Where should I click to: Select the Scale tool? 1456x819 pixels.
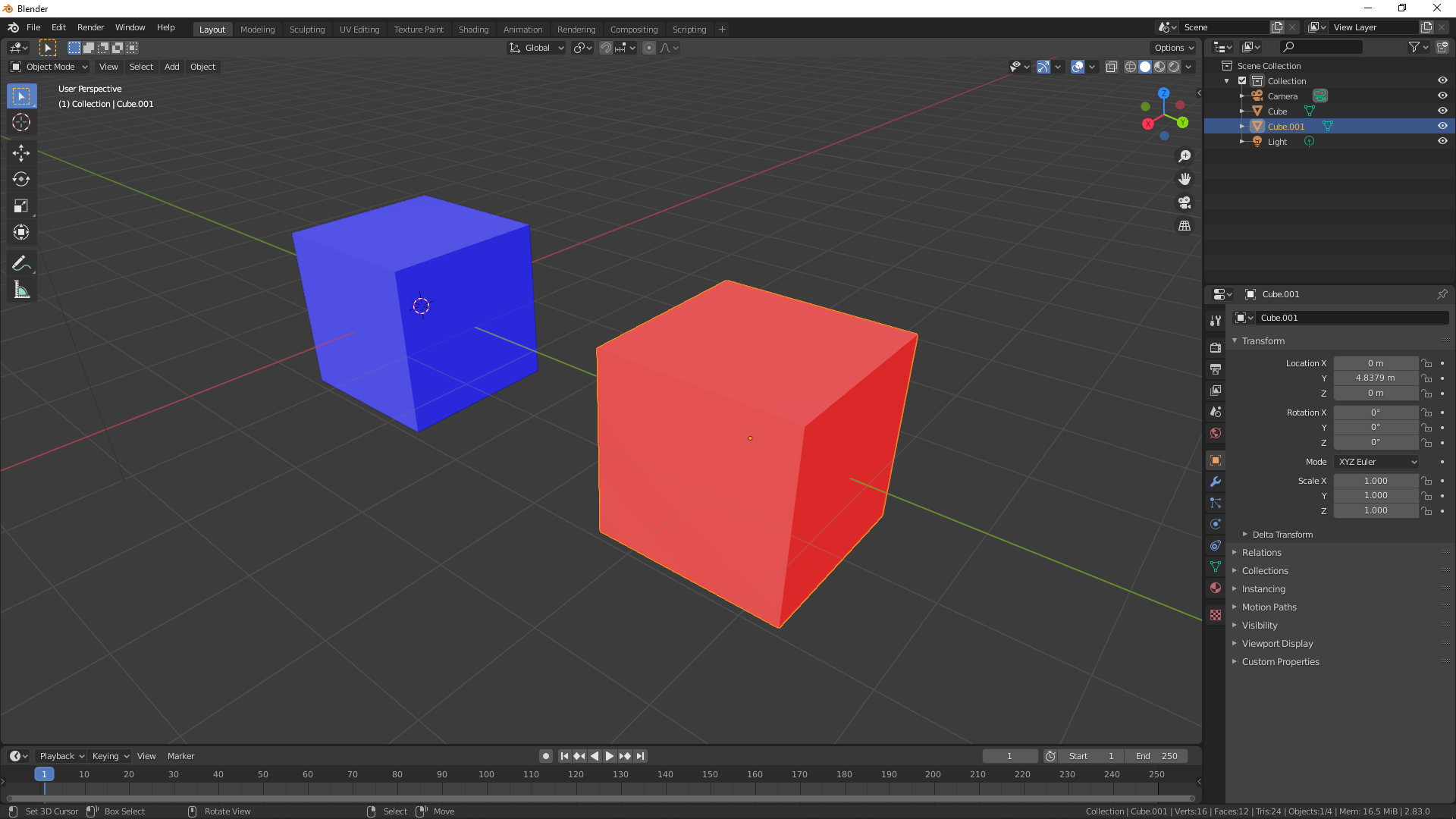(21, 206)
